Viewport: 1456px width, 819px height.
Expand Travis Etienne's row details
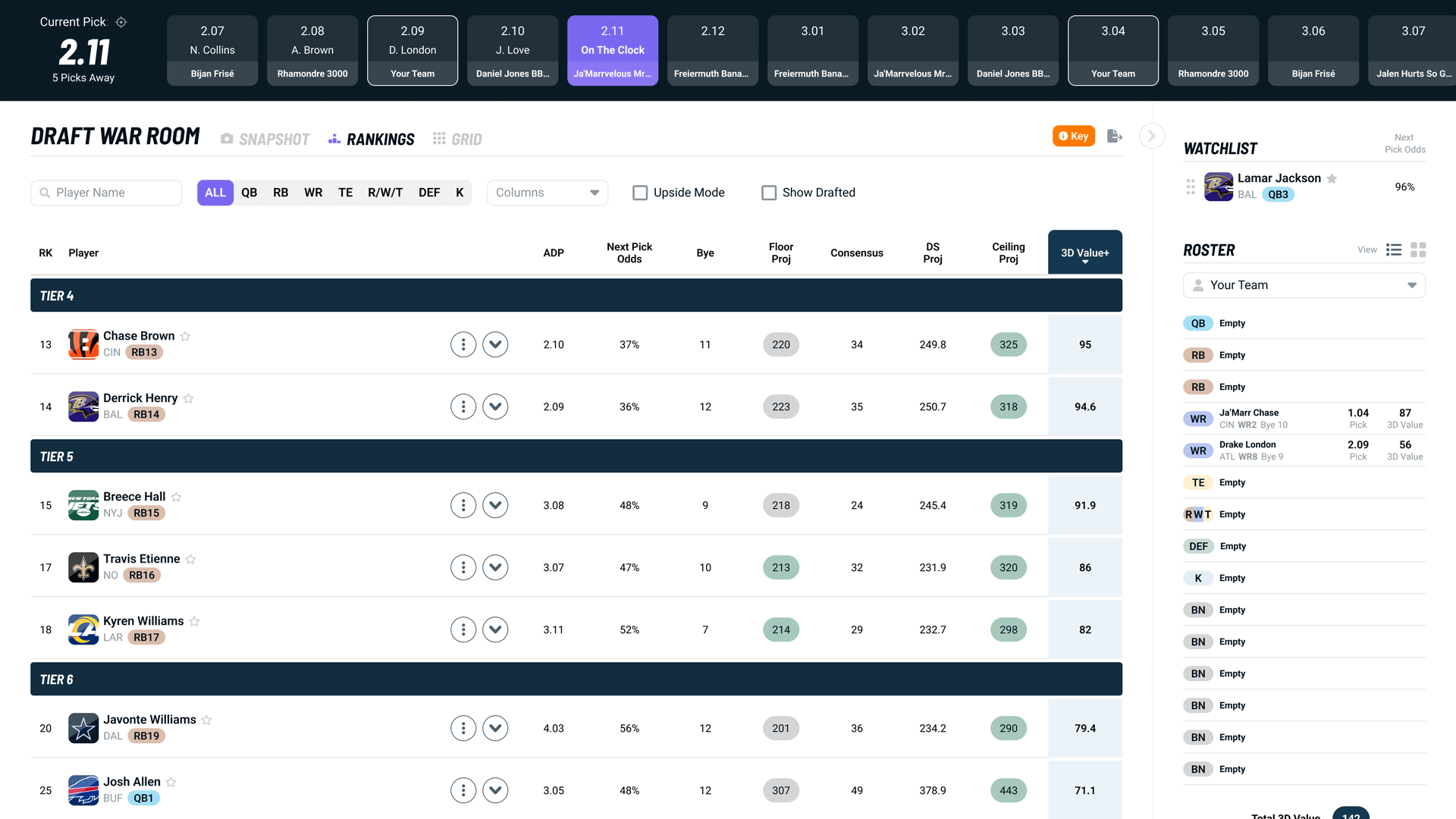coord(495,567)
